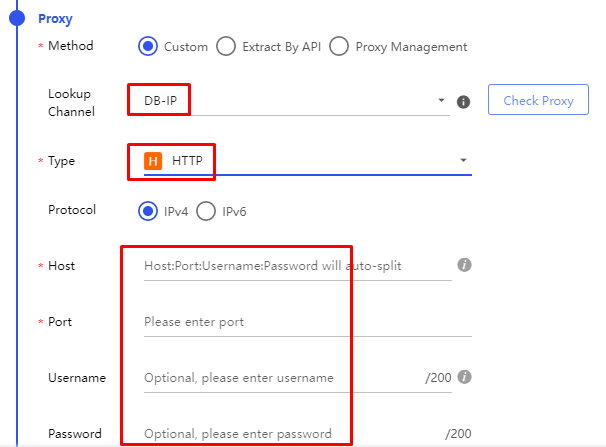
Task: Click the info icon beside Username field
Action: (x=464, y=377)
